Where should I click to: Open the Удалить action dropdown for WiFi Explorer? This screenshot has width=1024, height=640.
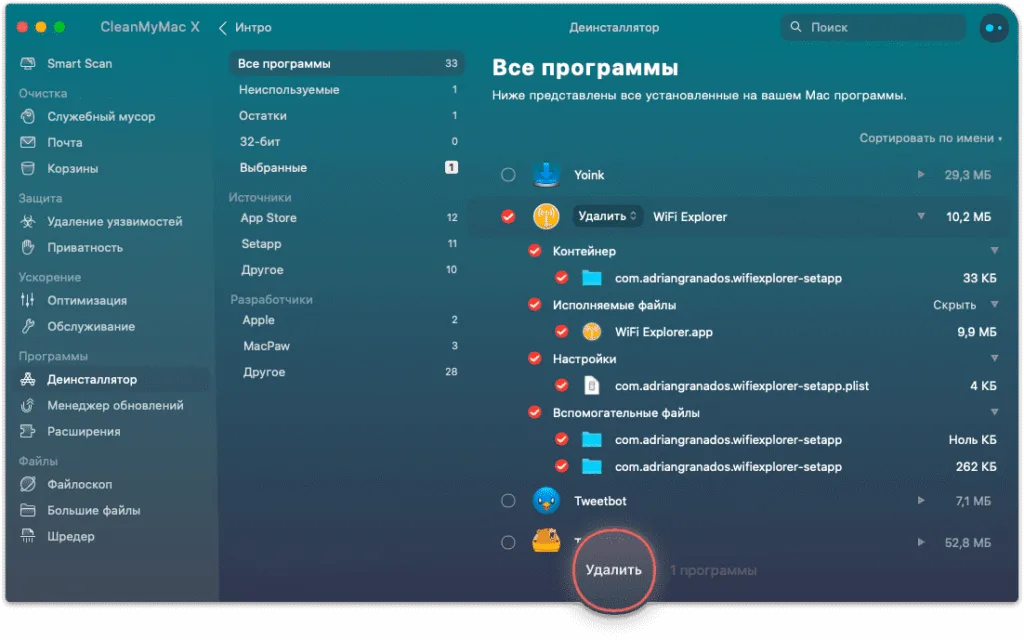pos(607,216)
